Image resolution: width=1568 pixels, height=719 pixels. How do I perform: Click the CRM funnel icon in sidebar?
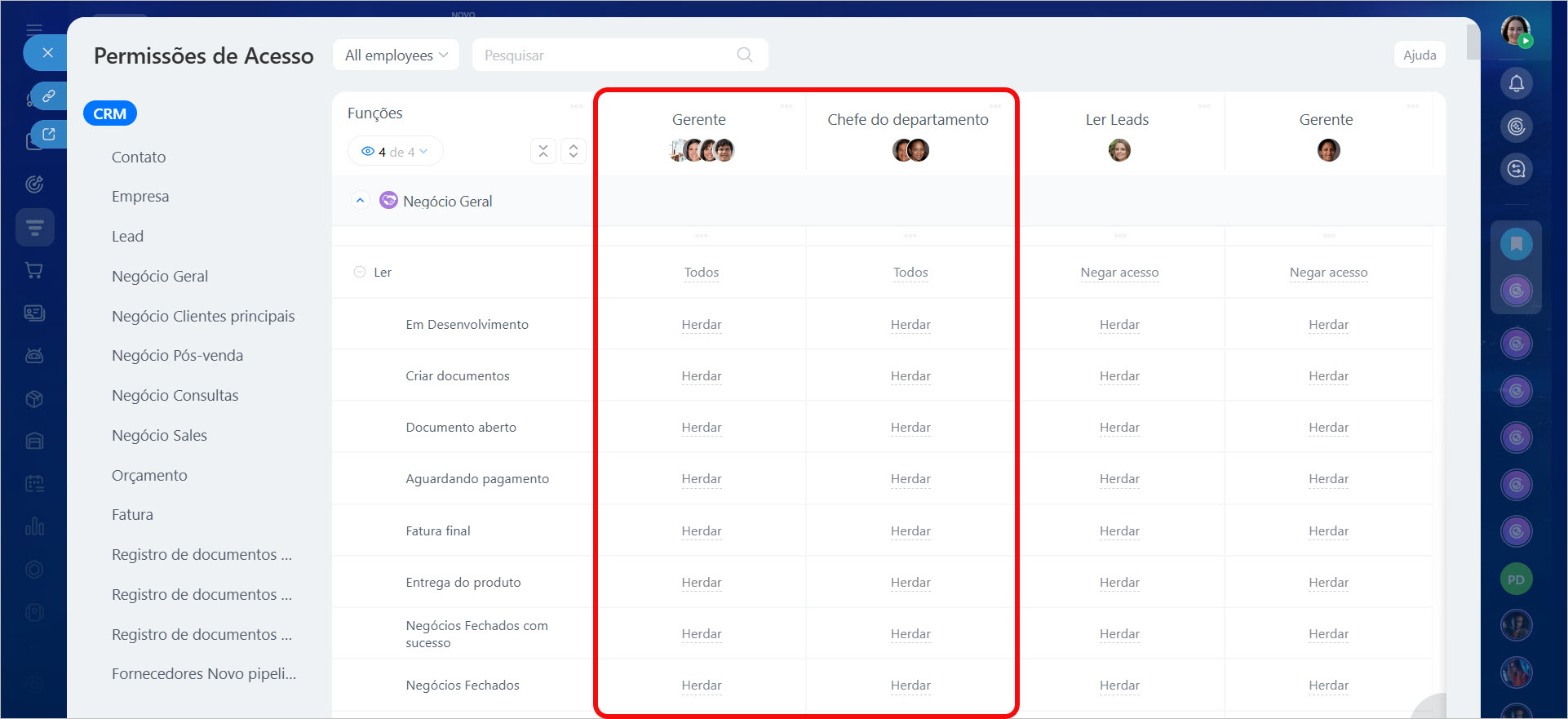[34, 227]
